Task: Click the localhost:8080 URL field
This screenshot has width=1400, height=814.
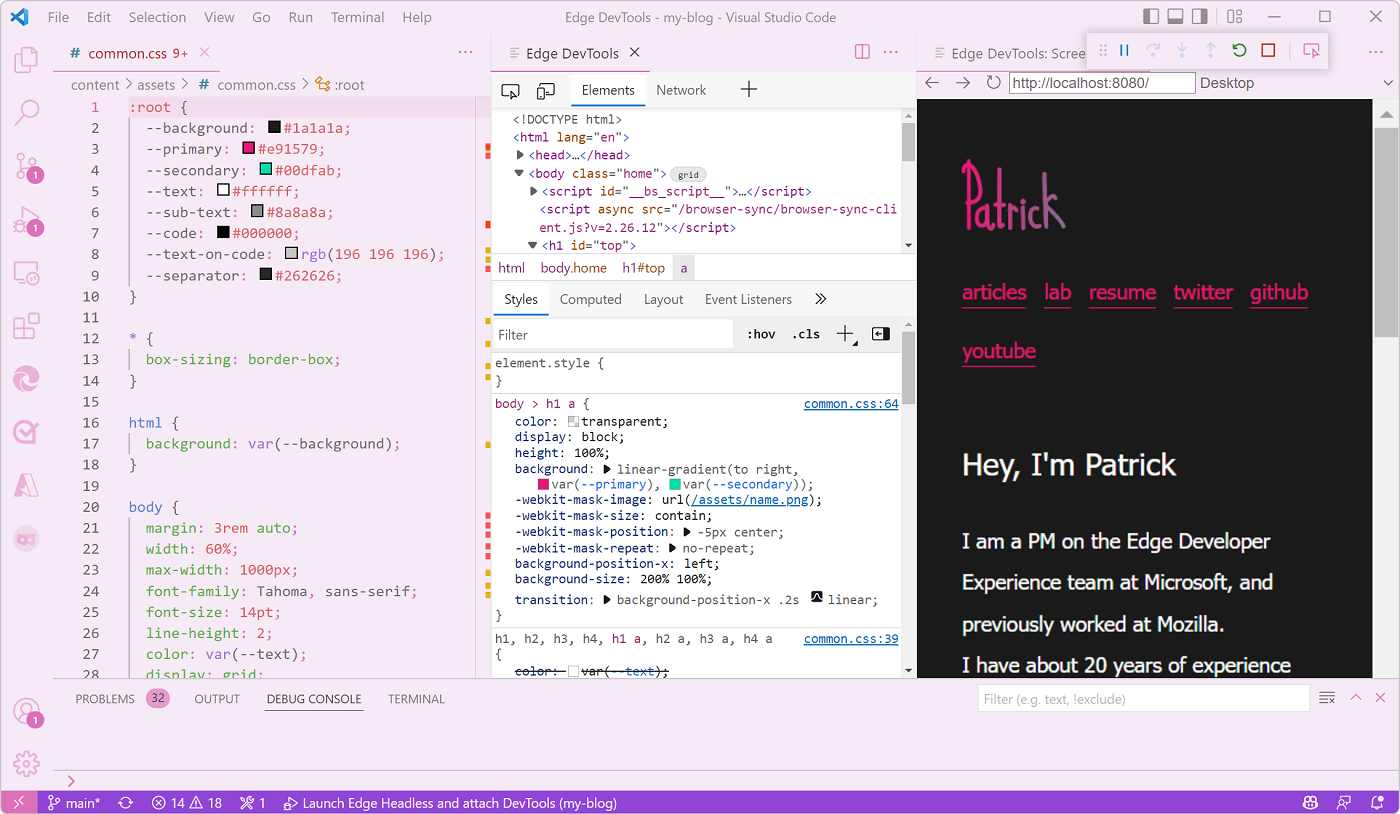Action: point(1102,83)
